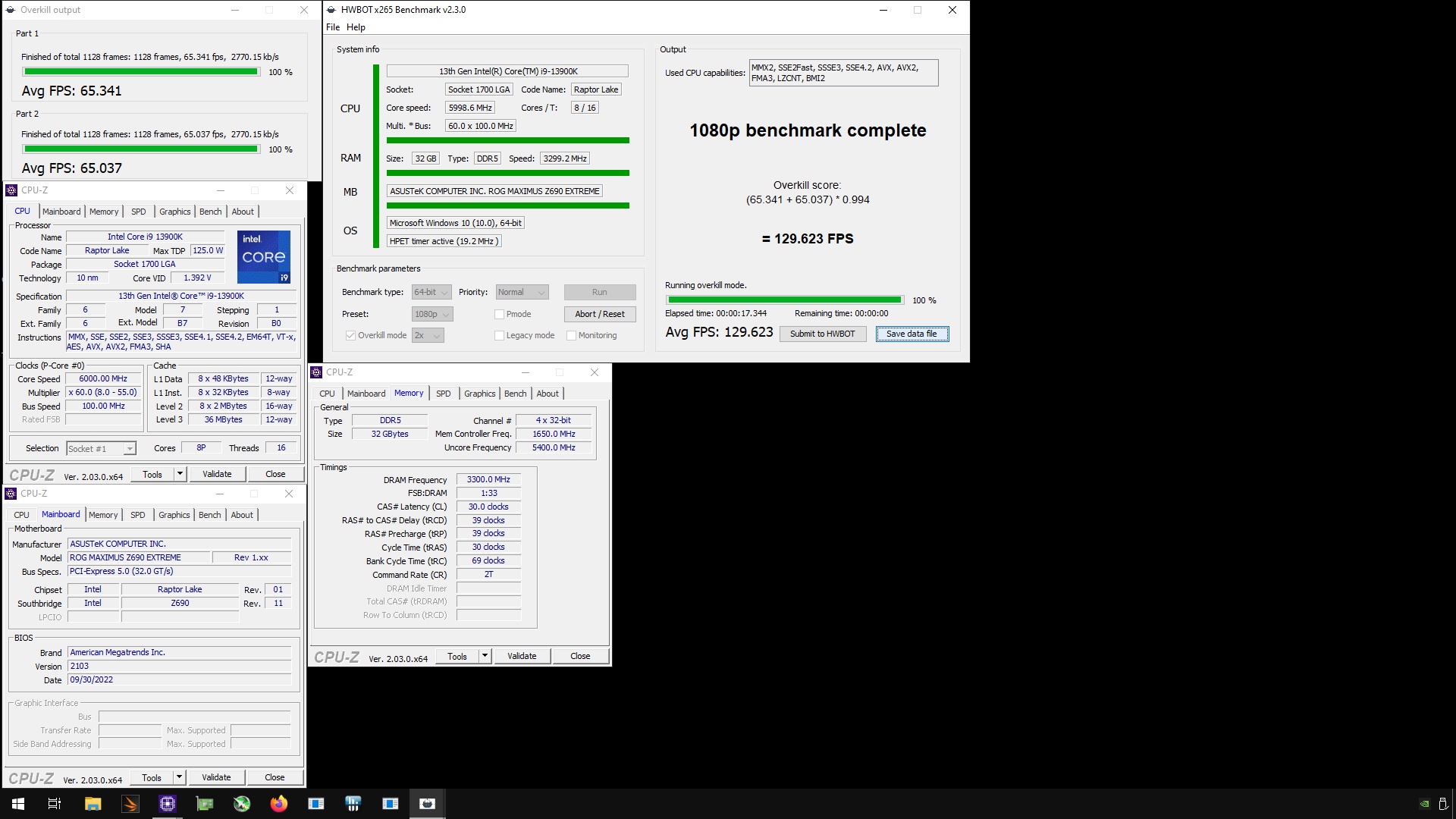The width and height of the screenshot is (1456, 819).
Task: Open the Overkill 2x dropdown
Action: [428, 335]
